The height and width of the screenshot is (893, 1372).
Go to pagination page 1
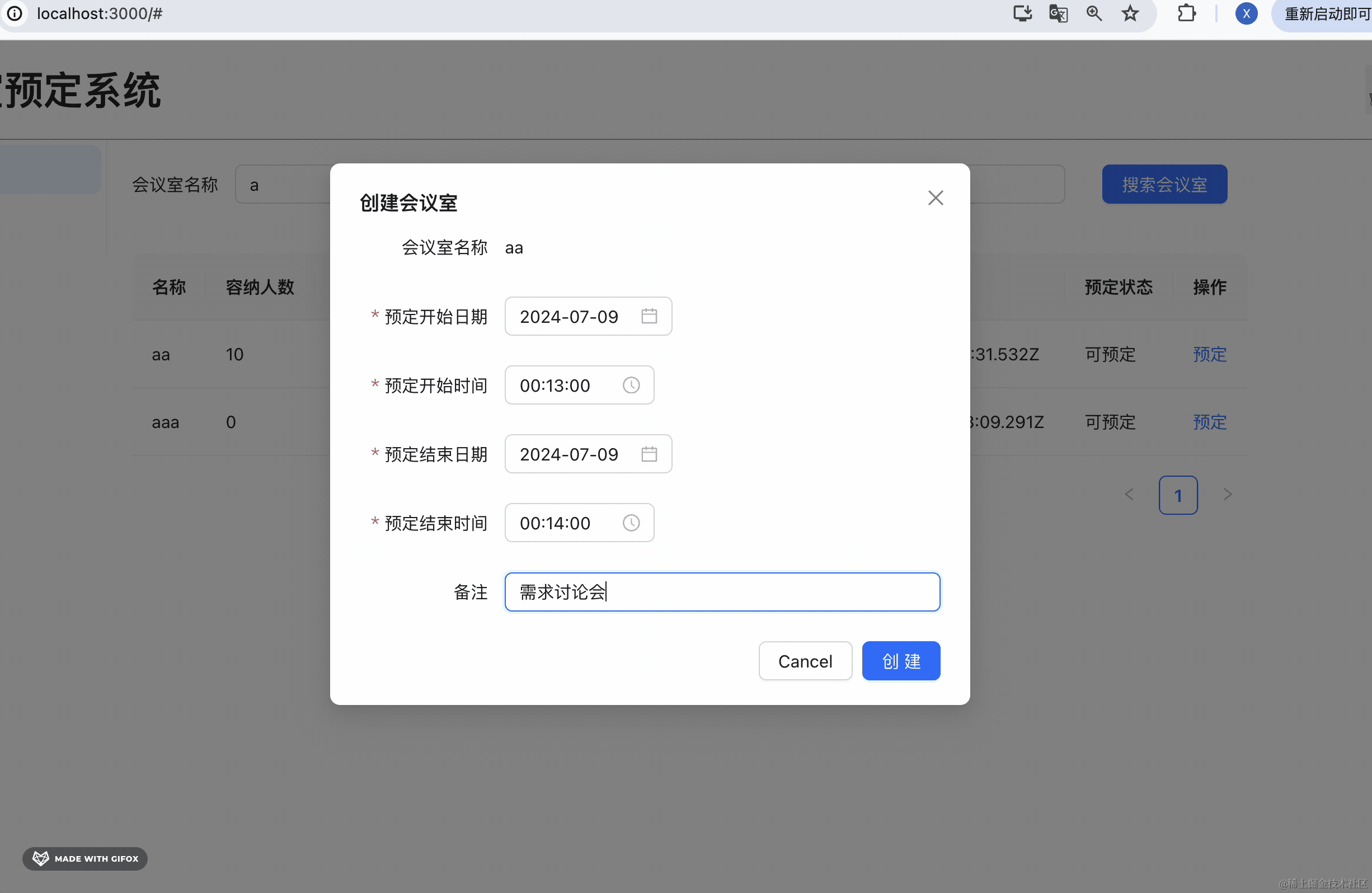click(1178, 495)
